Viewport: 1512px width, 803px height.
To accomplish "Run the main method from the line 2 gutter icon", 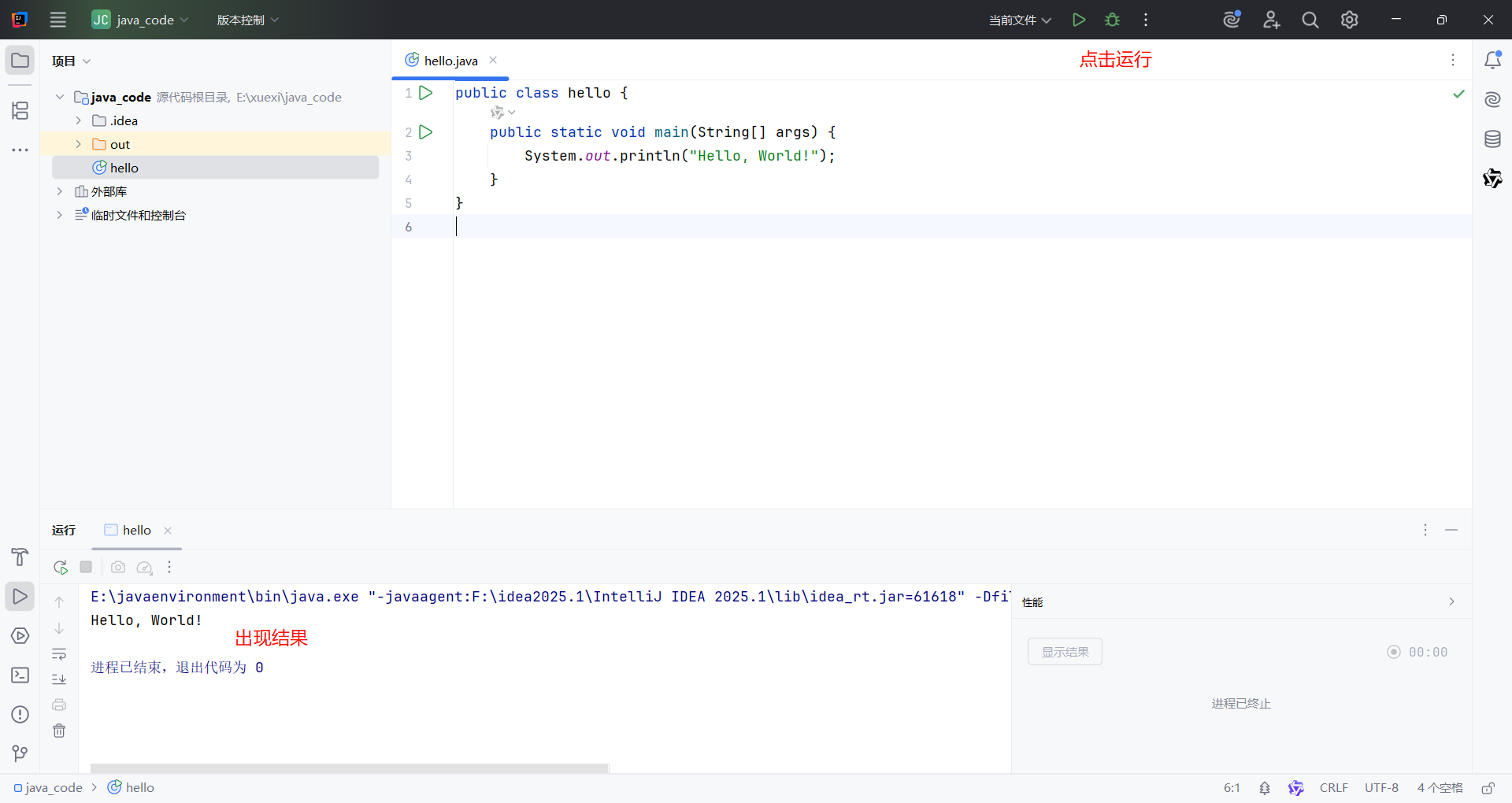I will [426, 132].
